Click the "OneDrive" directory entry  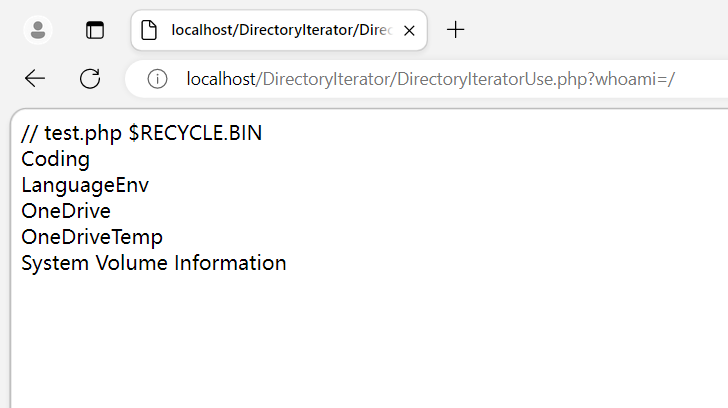[x=66, y=211]
